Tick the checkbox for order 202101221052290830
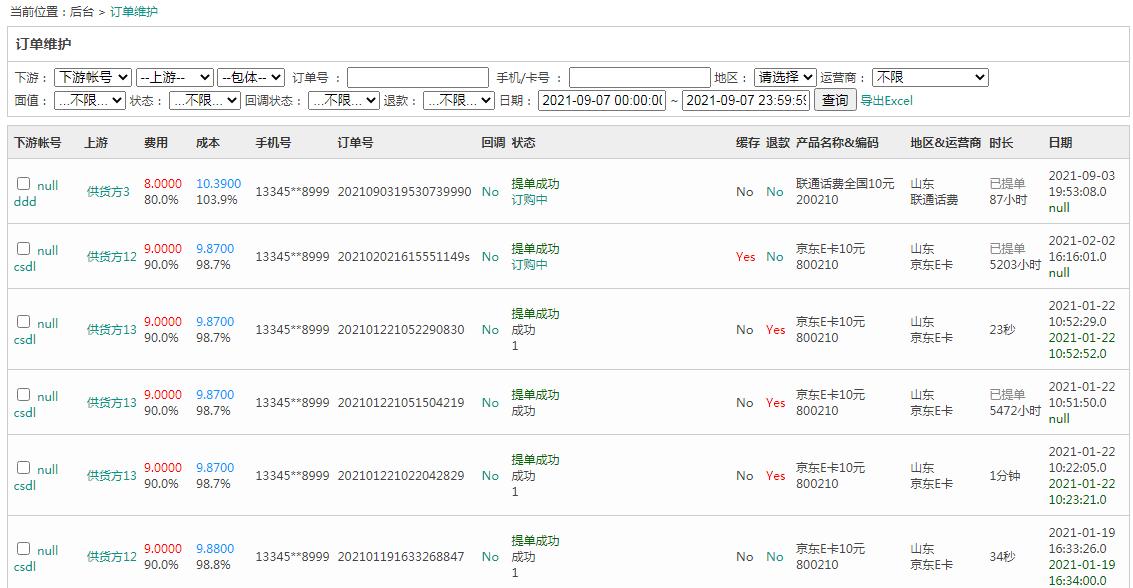Image resolution: width=1133 pixels, height=588 pixels. coord(24,322)
